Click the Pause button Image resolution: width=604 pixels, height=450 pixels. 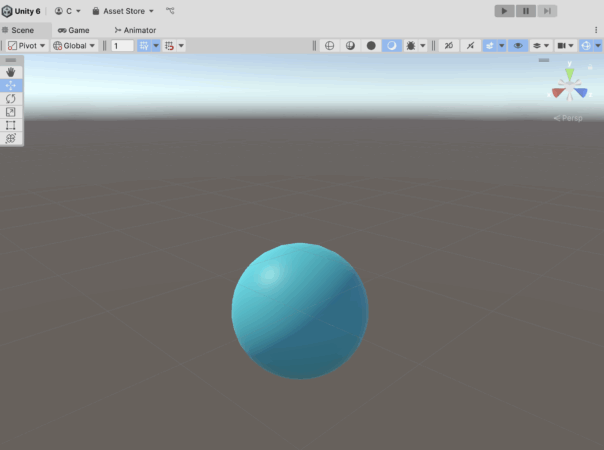coord(526,11)
